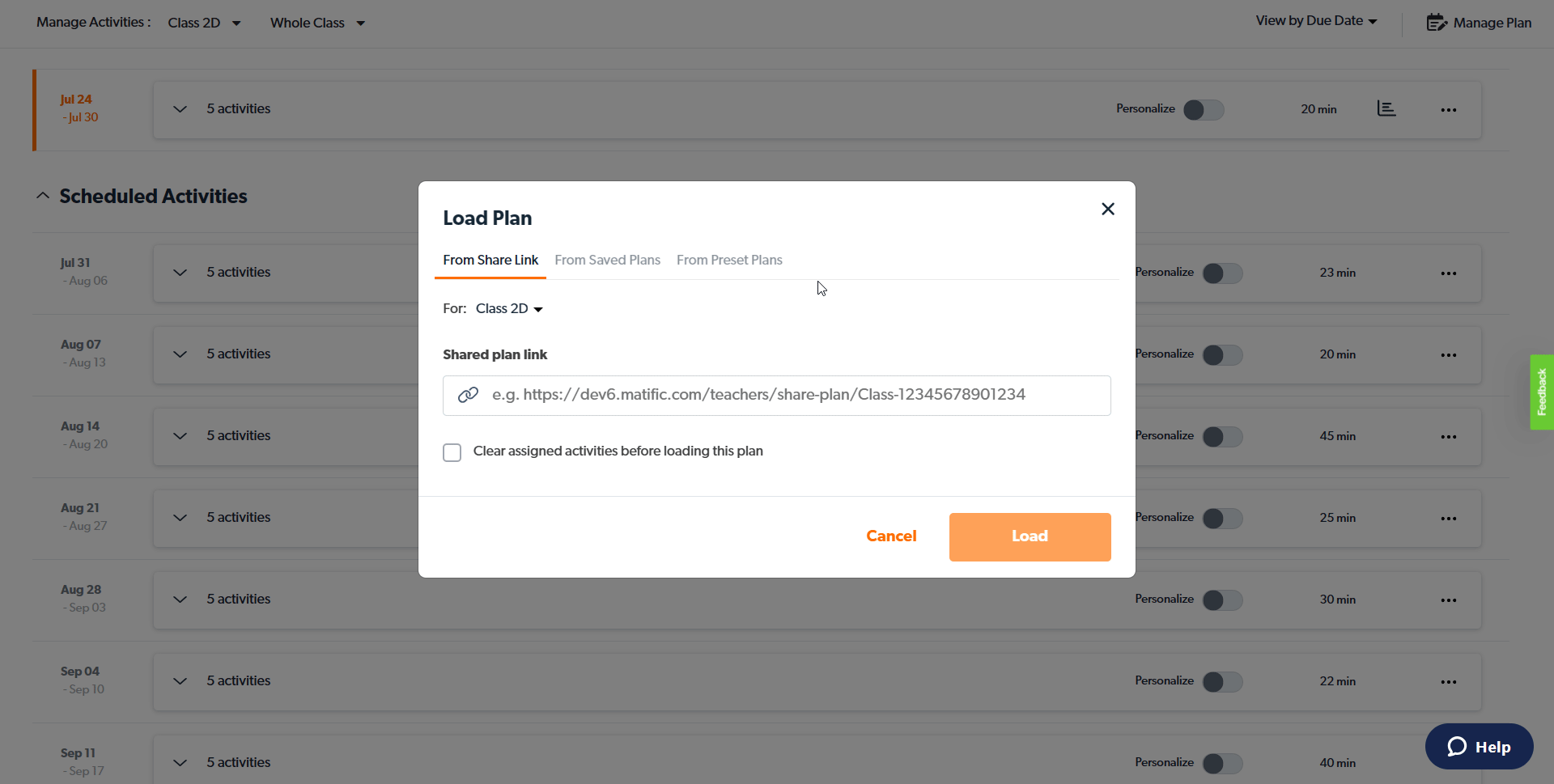Open the ellipsis menu on the Jul 24 row
Screen dimensions: 1554x784
(x=1448, y=109)
